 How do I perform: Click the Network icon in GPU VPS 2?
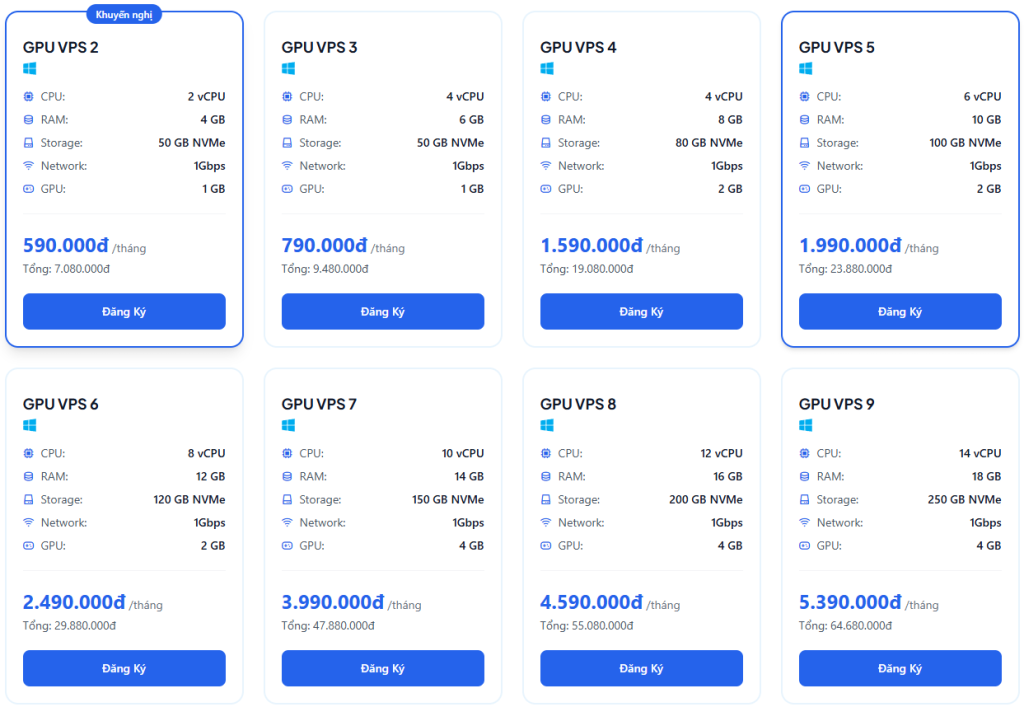pyautogui.click(x=29, y=166)
